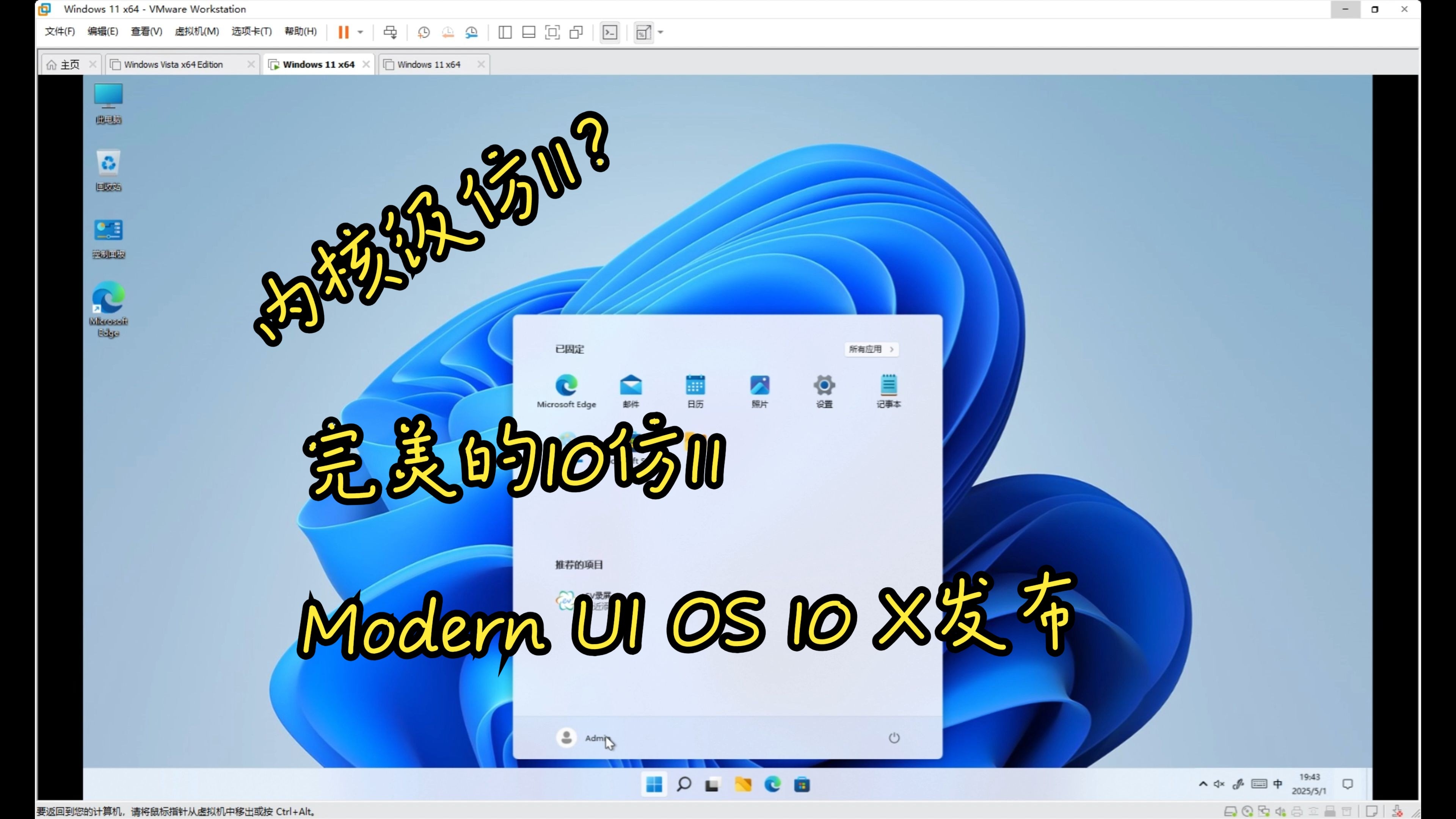Open the clock showing 19:43
1456x819 pixels.
1309,784
